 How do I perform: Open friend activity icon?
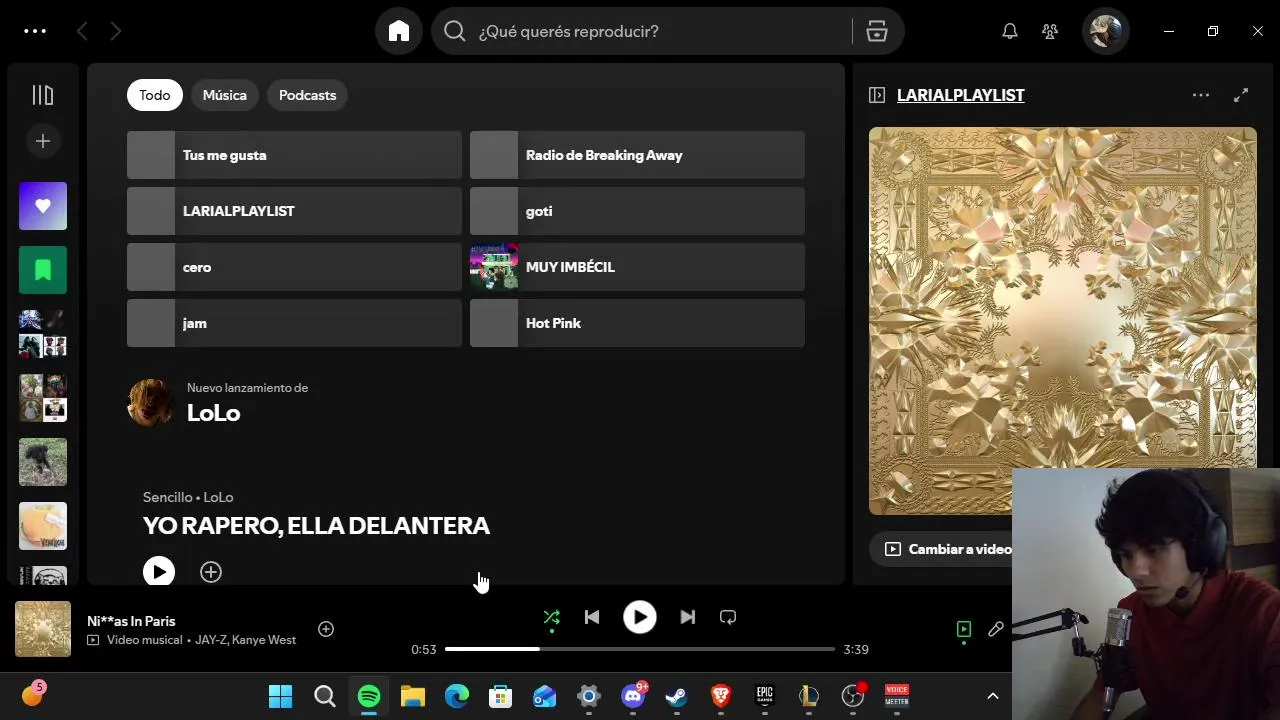1050,31
